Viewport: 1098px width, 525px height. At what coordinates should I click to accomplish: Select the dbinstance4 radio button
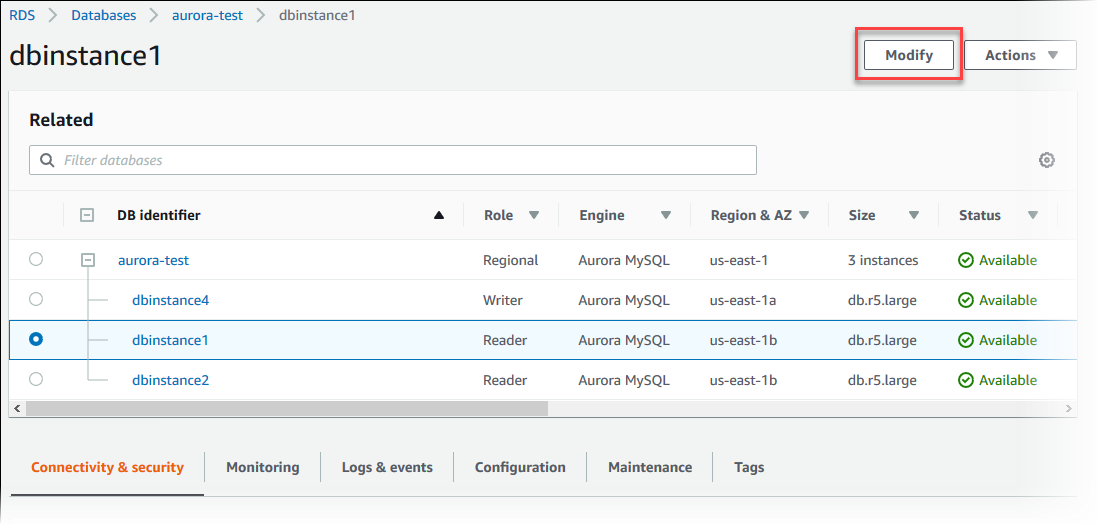click(36, 299)
